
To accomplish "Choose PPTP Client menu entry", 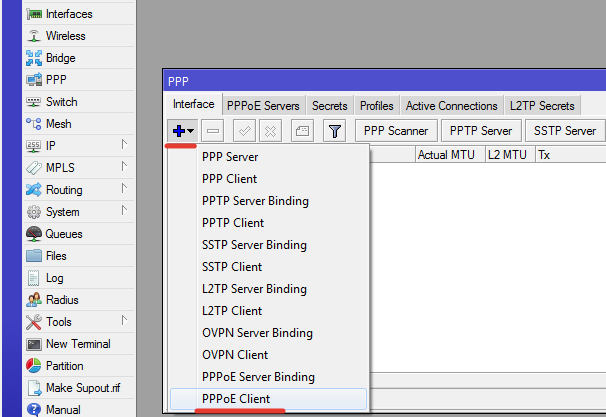I will coord(269,223).
